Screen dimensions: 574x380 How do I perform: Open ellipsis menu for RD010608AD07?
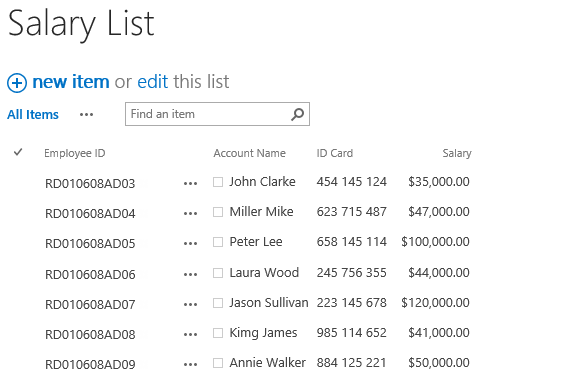click(190, 304)
